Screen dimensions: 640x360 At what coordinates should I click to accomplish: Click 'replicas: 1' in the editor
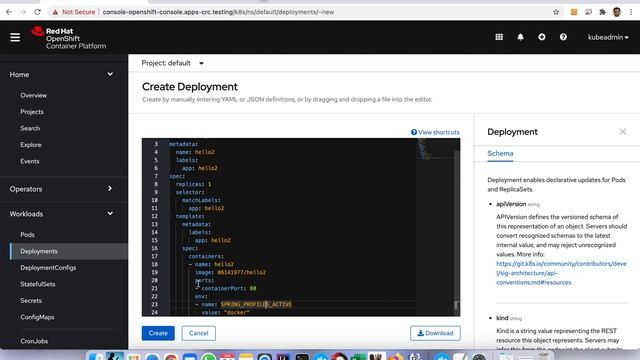tap(193, 184)
